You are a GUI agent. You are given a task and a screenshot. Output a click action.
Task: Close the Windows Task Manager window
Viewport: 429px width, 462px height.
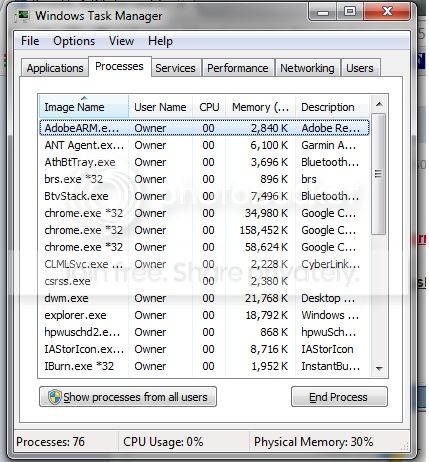tap(387, 12)
